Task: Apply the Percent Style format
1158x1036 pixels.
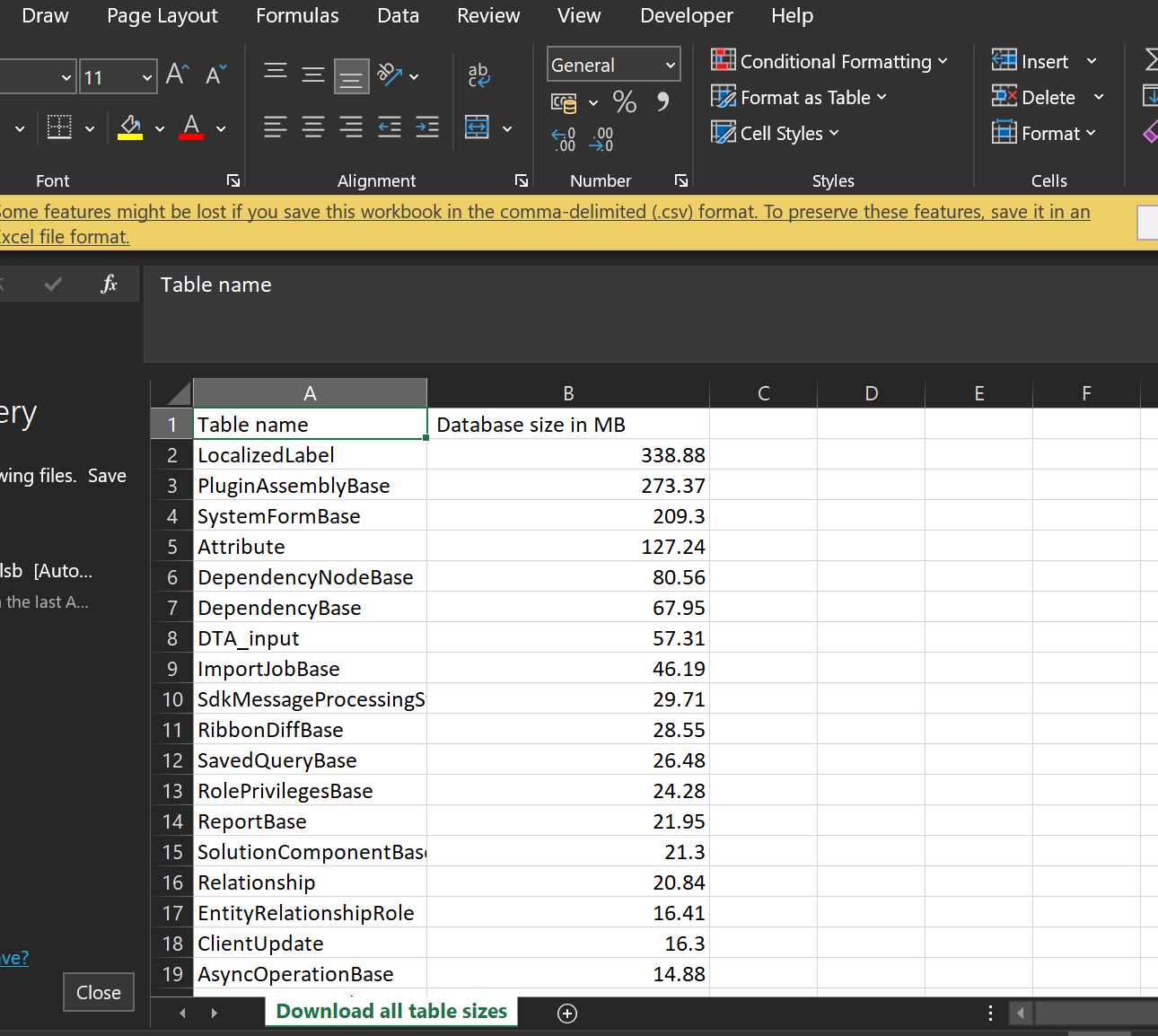Action: tap(625, 101)
